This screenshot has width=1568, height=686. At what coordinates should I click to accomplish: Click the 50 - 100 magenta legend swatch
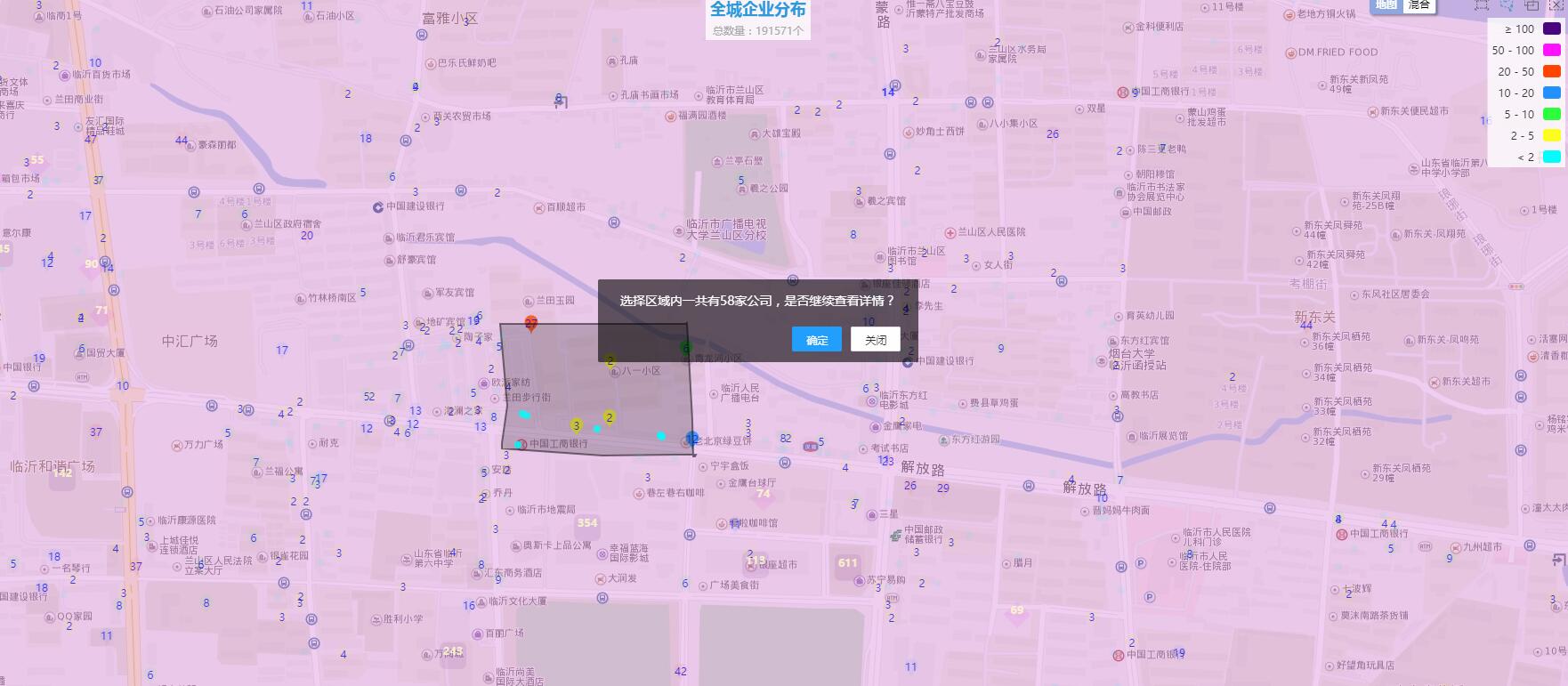click(1551, 50)
